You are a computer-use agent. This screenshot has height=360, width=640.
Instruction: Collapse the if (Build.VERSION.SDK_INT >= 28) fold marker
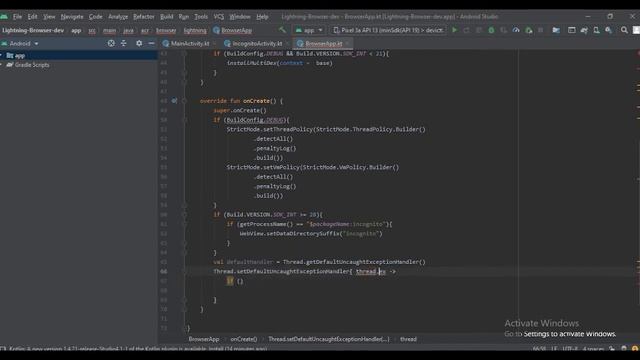point(184,214)
